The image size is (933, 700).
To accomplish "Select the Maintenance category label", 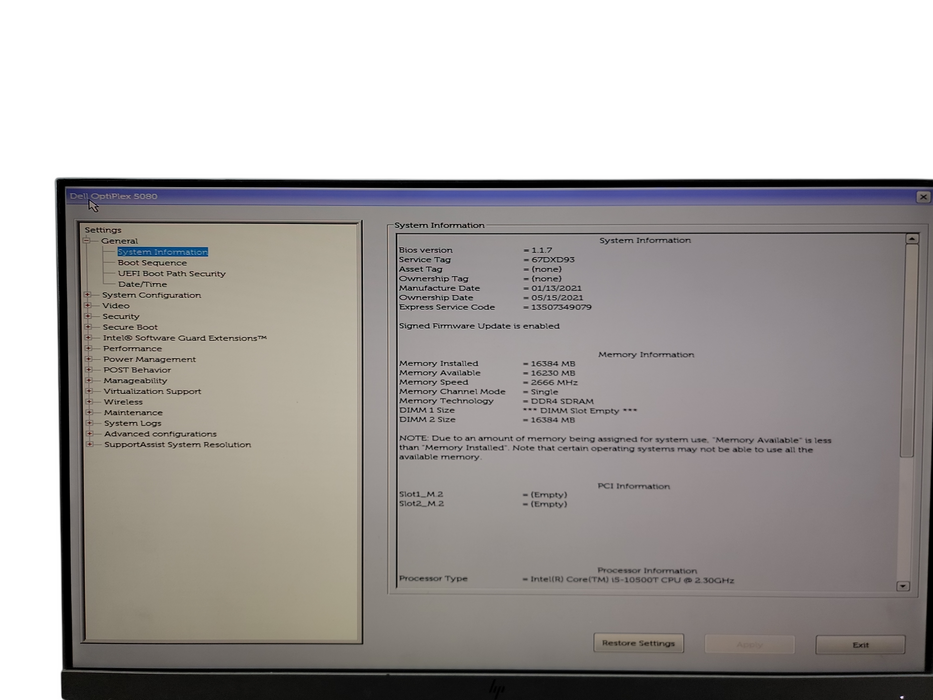I will pyautogui.click(x=133, y=413).
